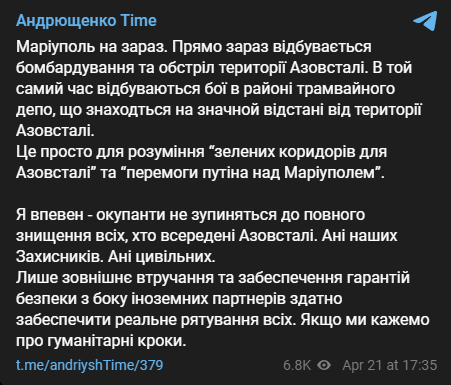451x385 pixels.
Task: Click the line starting "знищення всіх, хто"
Action: pos(207,236)
